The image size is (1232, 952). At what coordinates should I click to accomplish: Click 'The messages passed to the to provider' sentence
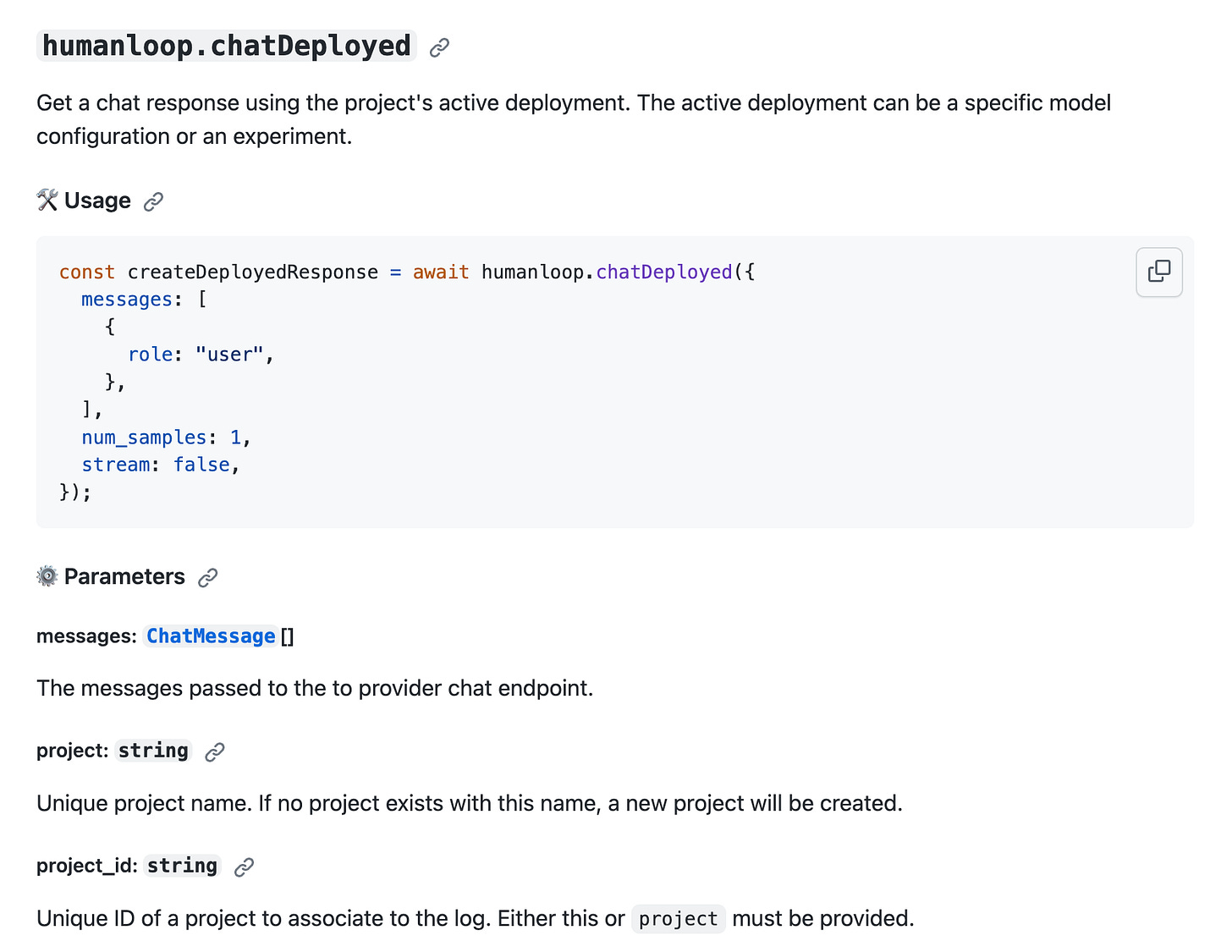coord(315,688)
